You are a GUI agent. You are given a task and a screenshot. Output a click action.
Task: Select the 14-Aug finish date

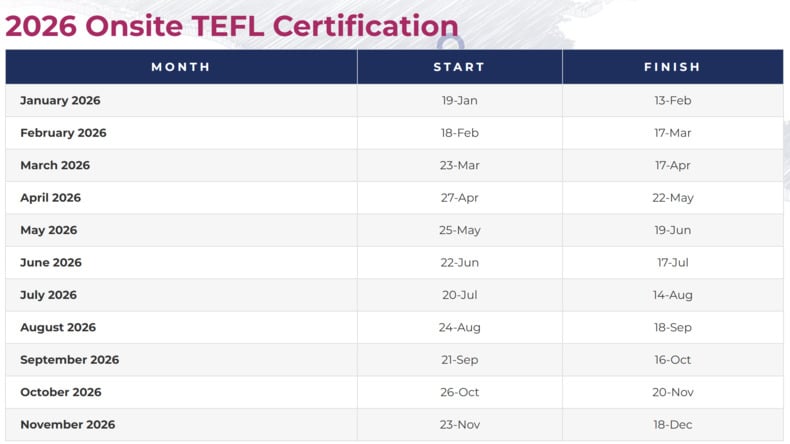coord(673,295)
